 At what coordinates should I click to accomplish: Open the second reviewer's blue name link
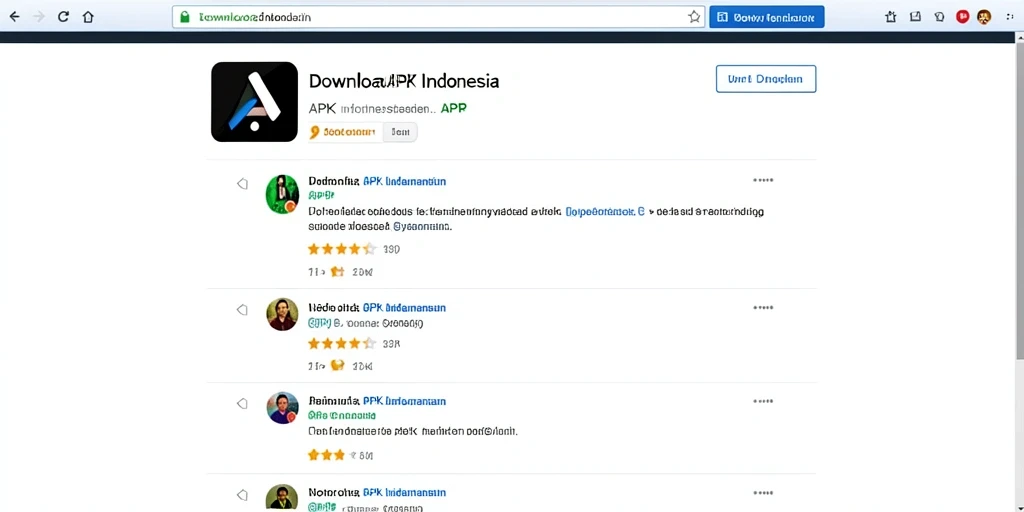coord(404,308)
